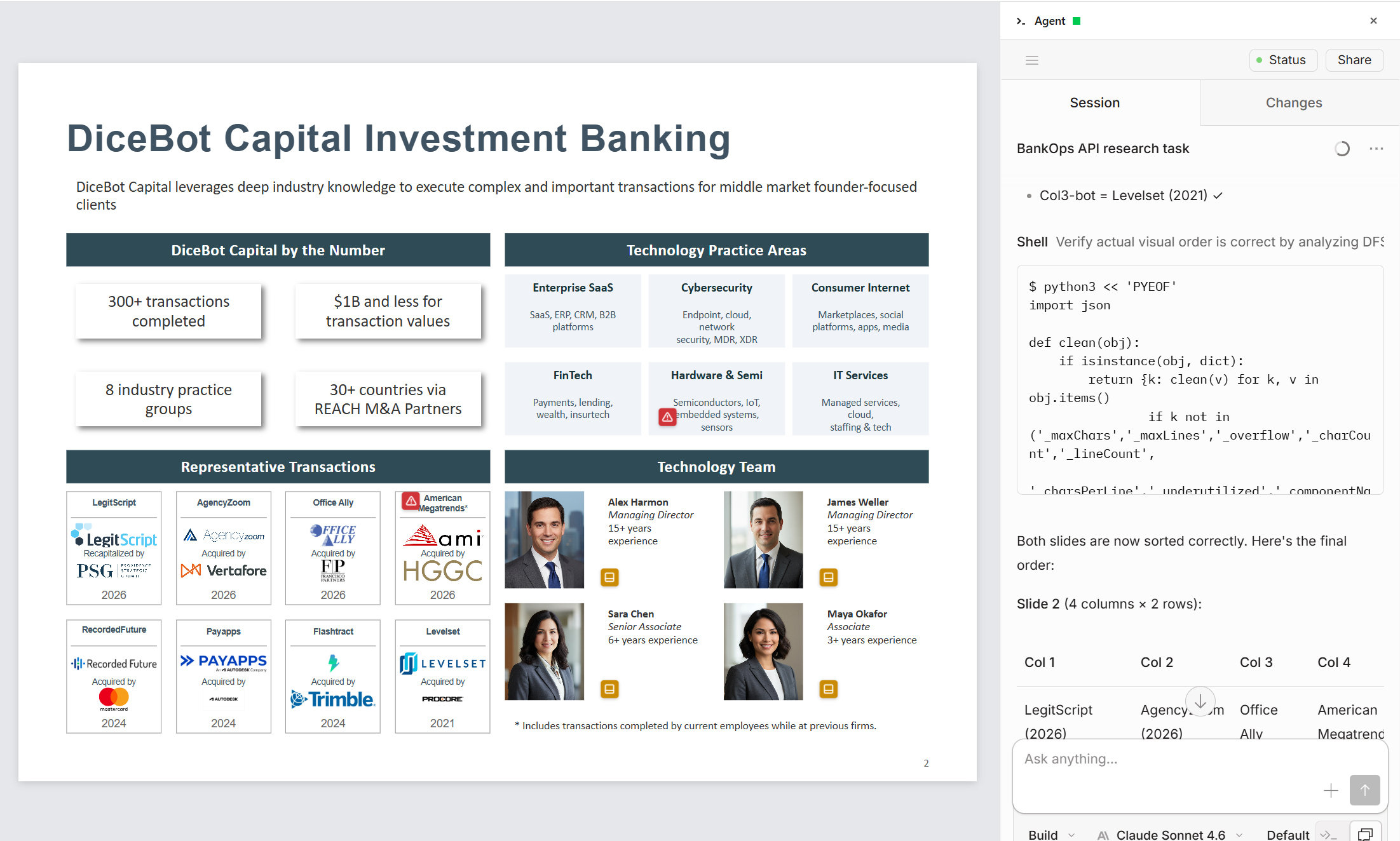Click the '8 industry practice groups' box
The image size is (1400, 841).
(x=168, y=399)
